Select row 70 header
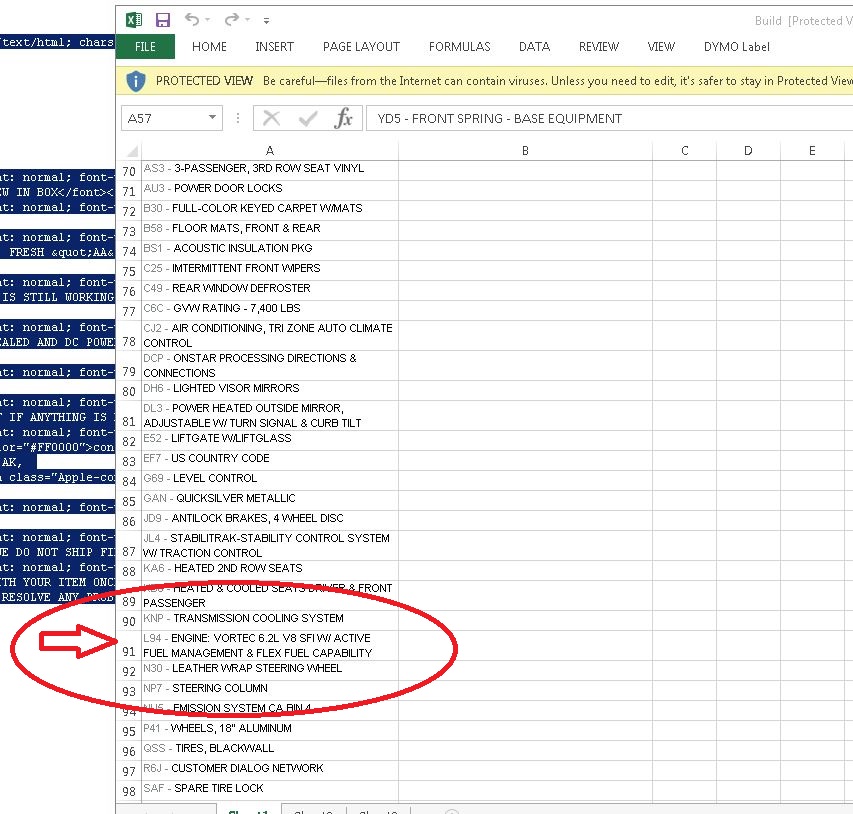 pos(129,171)
